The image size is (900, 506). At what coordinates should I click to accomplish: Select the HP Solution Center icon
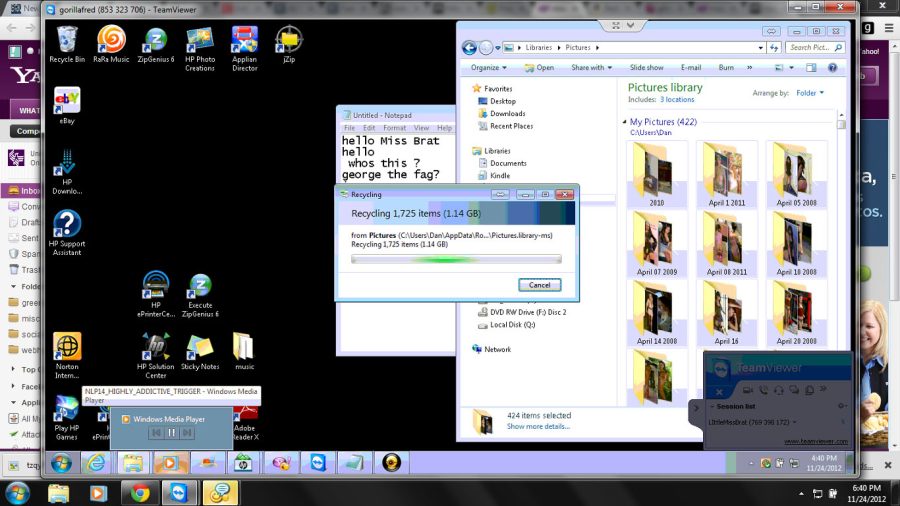(156, 356)
